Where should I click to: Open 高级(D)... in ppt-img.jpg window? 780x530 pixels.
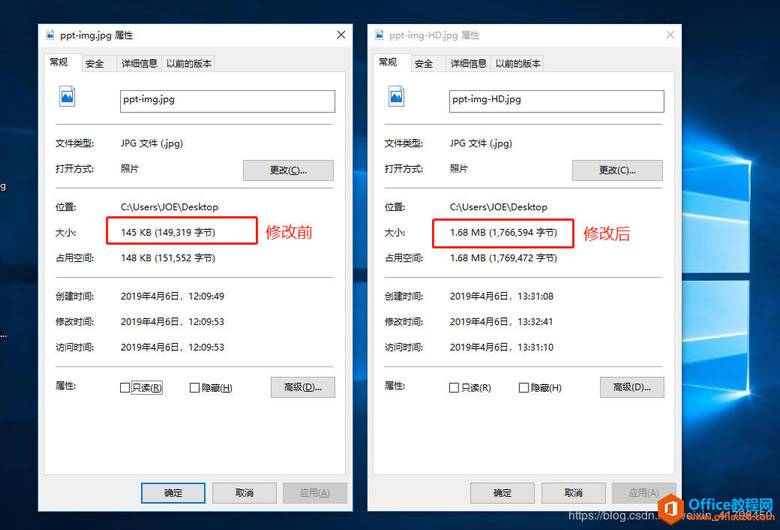pyautogui.click(x=303, y=387)
